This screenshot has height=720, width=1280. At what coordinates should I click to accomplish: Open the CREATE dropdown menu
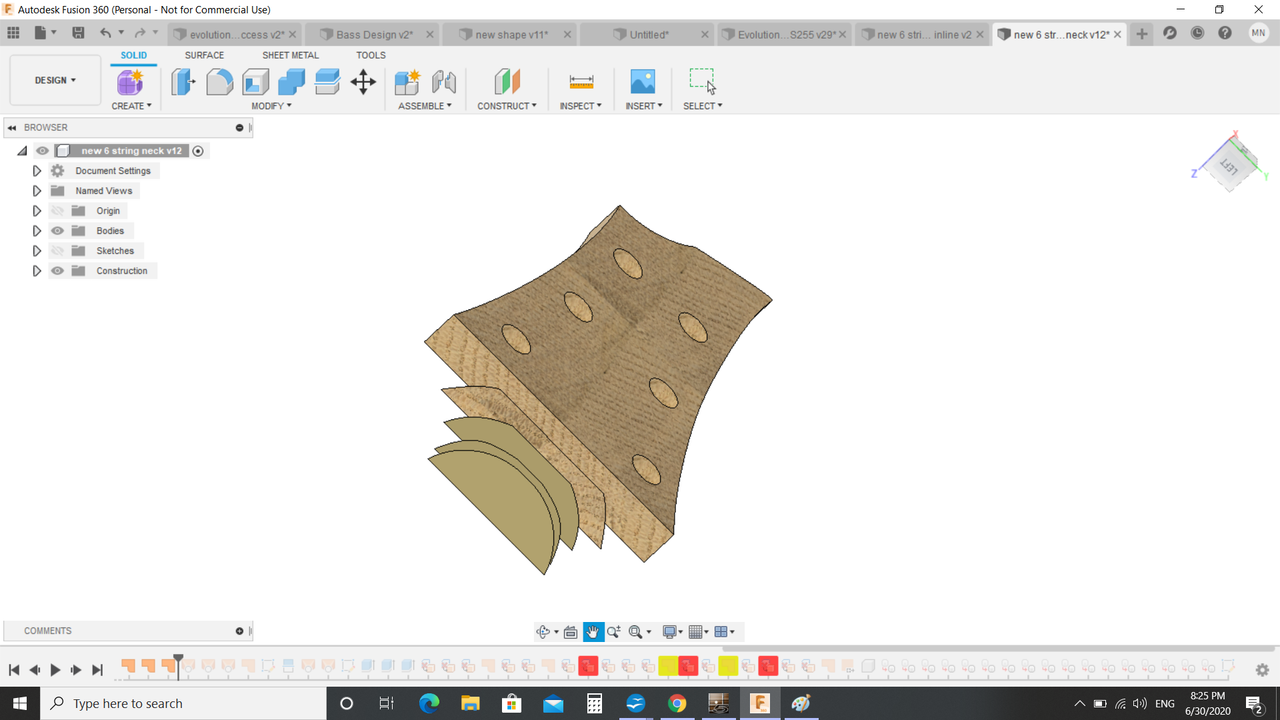pyautogui.click(x=131, y=106)
